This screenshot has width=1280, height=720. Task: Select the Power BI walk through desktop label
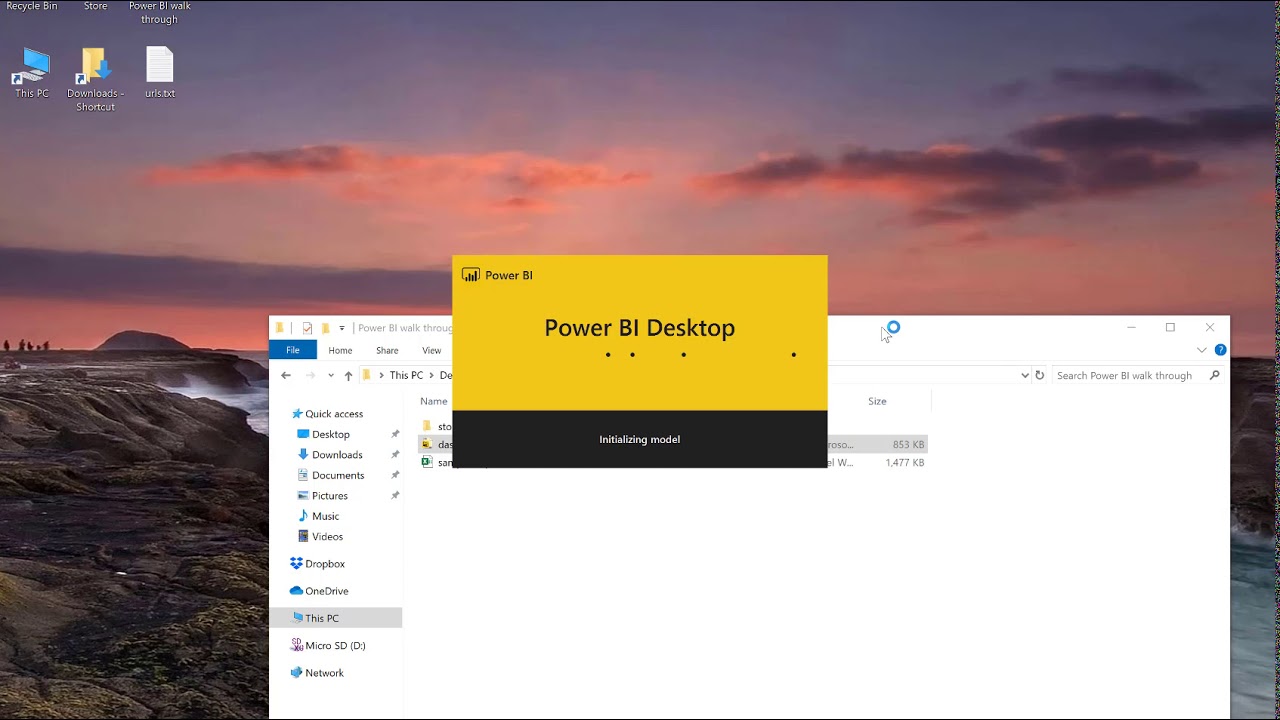160,12
